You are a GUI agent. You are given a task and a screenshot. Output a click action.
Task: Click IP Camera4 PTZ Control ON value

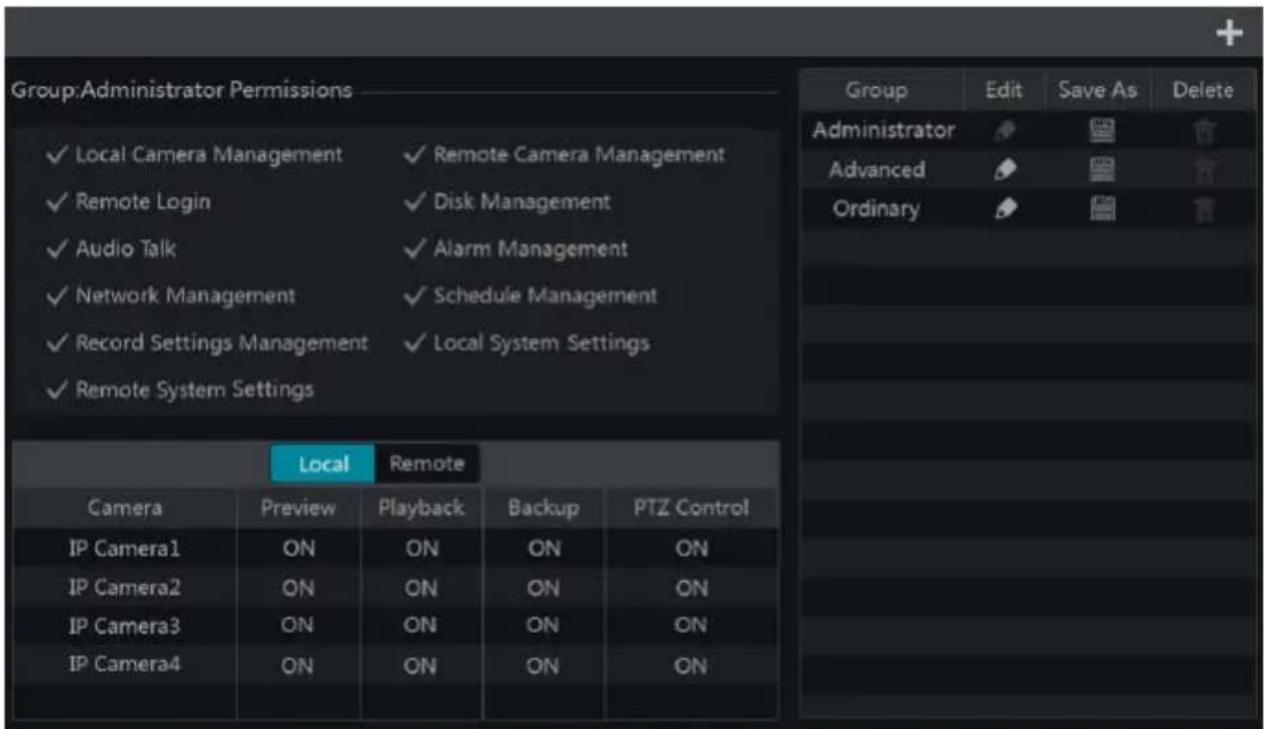691,667
